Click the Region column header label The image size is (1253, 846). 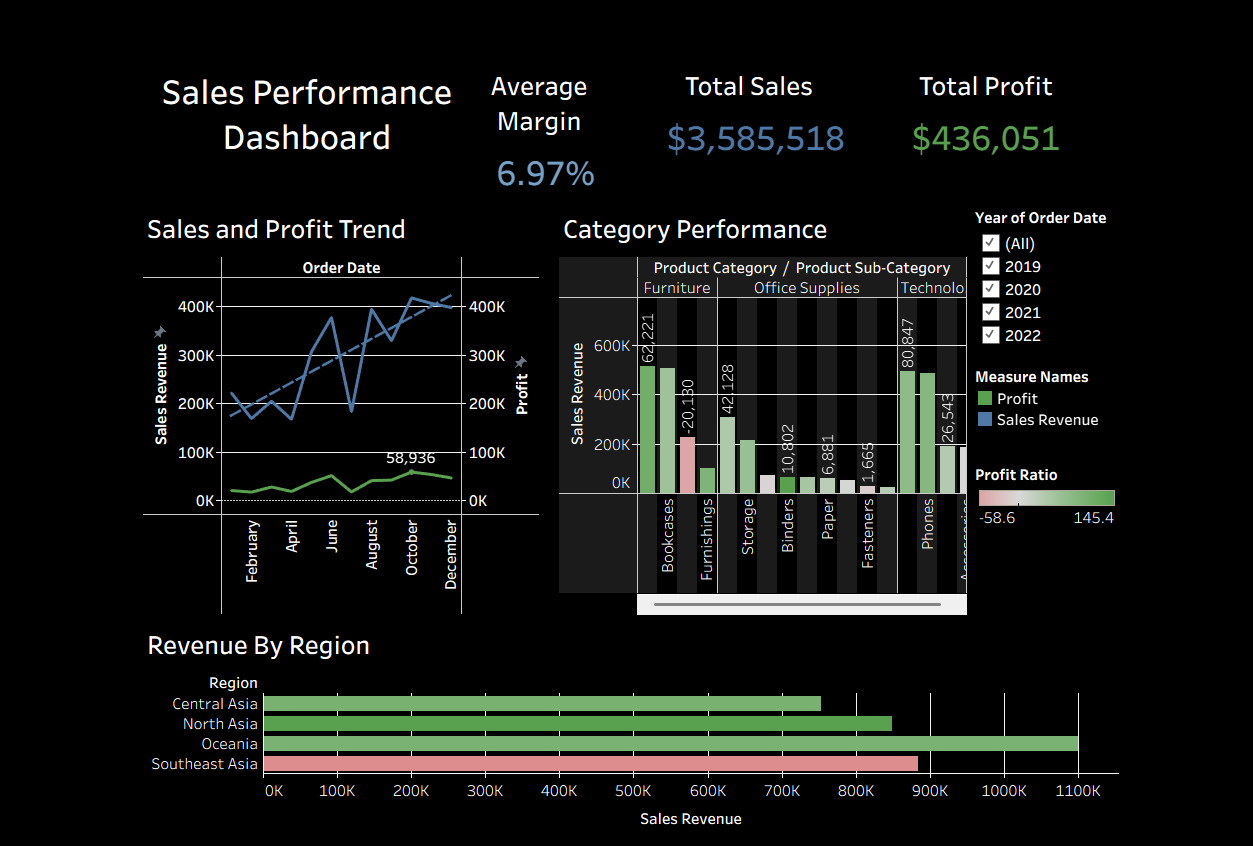(233, 683)
